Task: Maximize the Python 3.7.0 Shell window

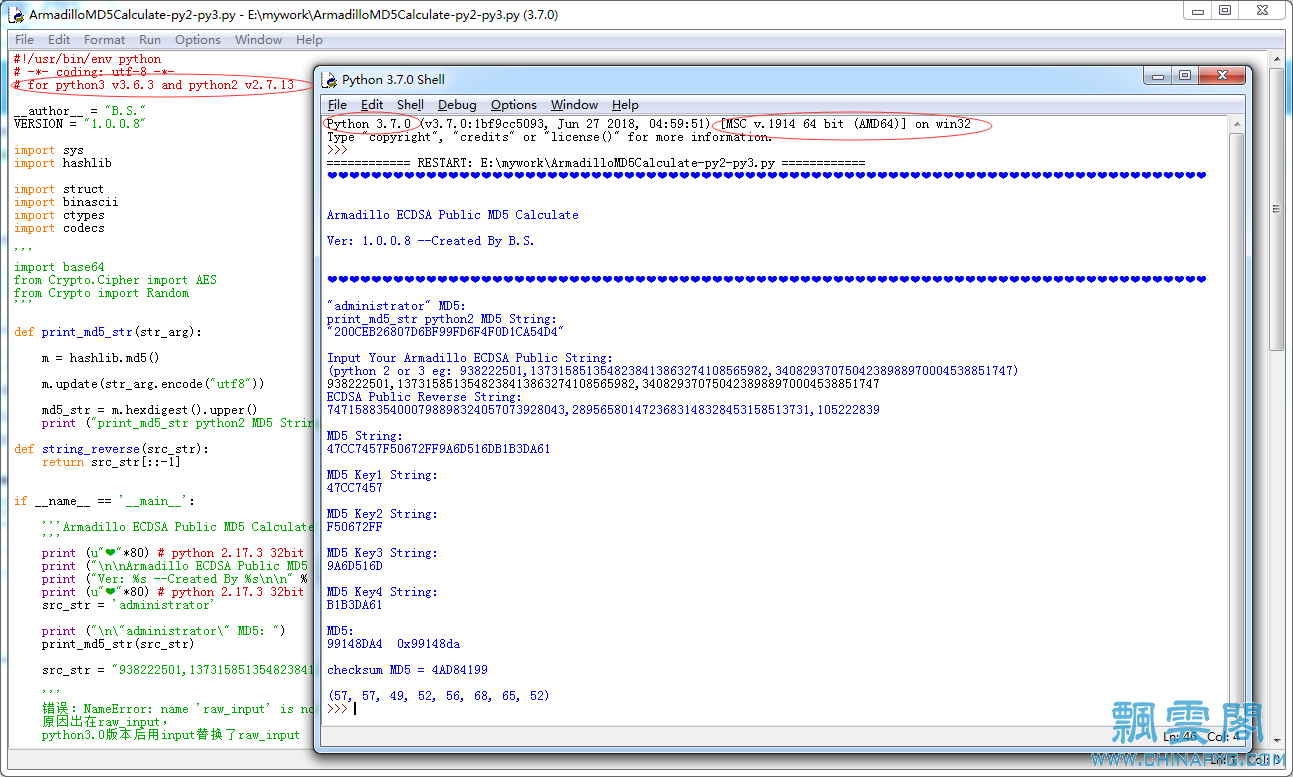Action: pyautogui.click(x=1185, y=76)
